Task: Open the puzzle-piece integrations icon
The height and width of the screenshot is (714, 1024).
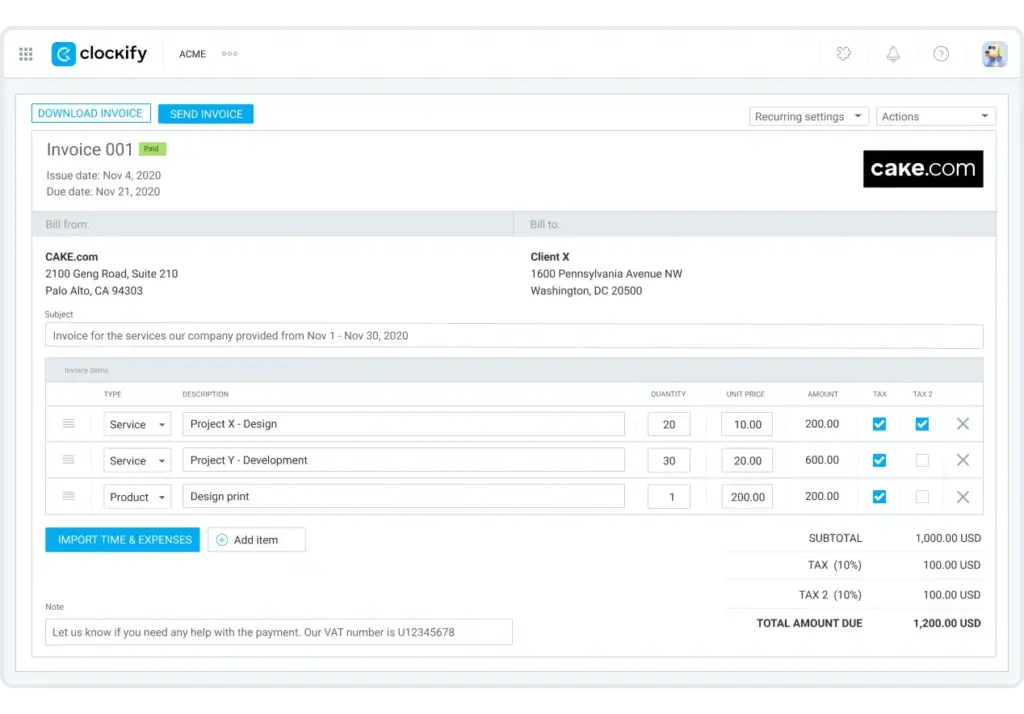Action: point(844,54)
